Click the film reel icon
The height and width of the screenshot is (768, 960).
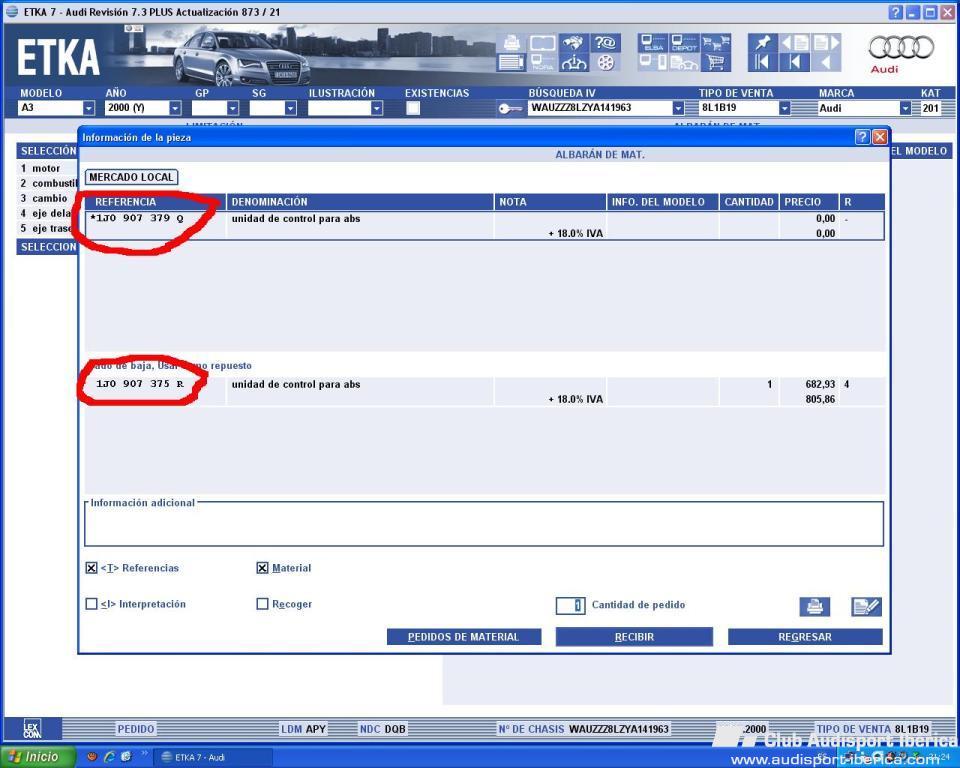point(606,62)
